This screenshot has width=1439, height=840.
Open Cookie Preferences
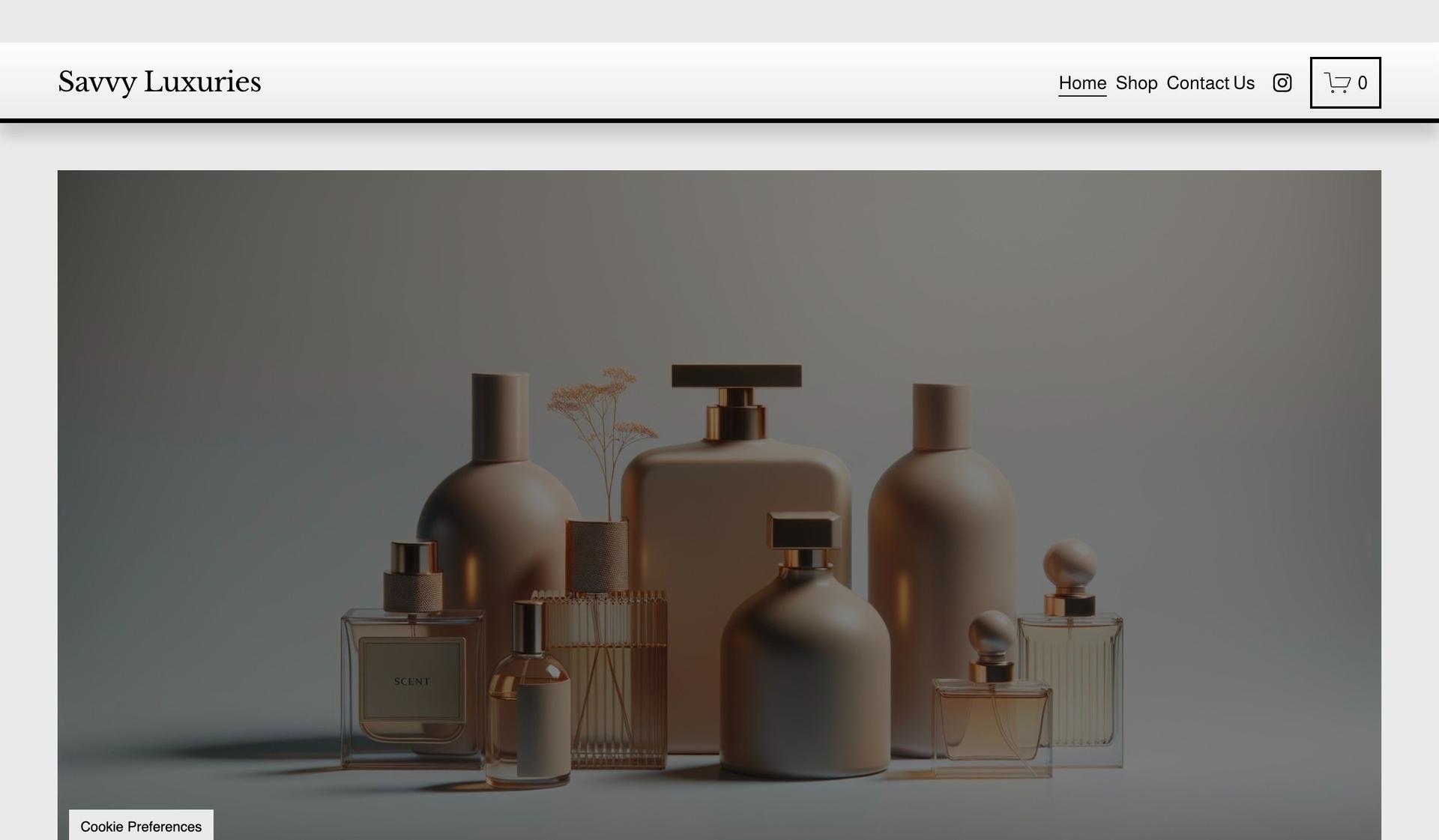point(141,826)
